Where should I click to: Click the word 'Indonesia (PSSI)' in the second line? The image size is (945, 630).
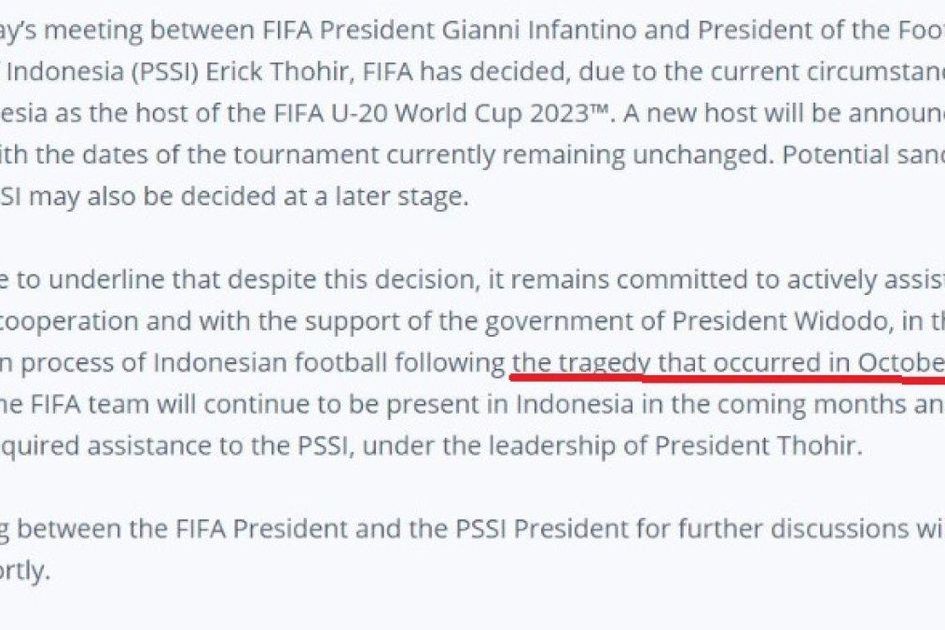click(103, 72)
